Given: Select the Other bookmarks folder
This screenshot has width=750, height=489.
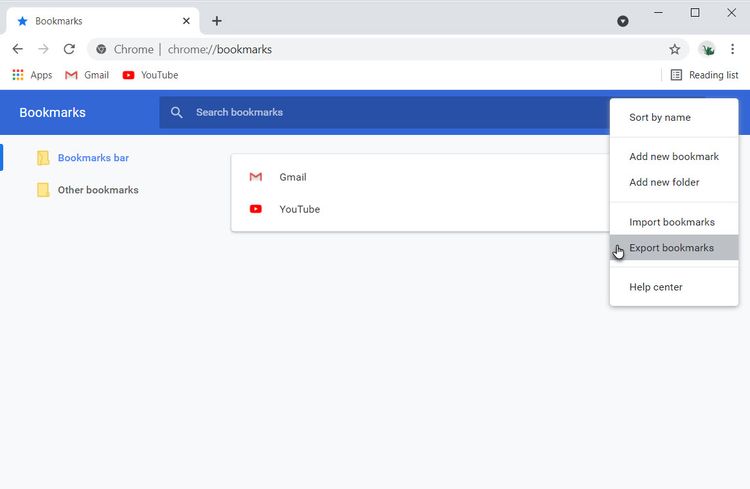Looking at the screenshot, I should 88,190.
